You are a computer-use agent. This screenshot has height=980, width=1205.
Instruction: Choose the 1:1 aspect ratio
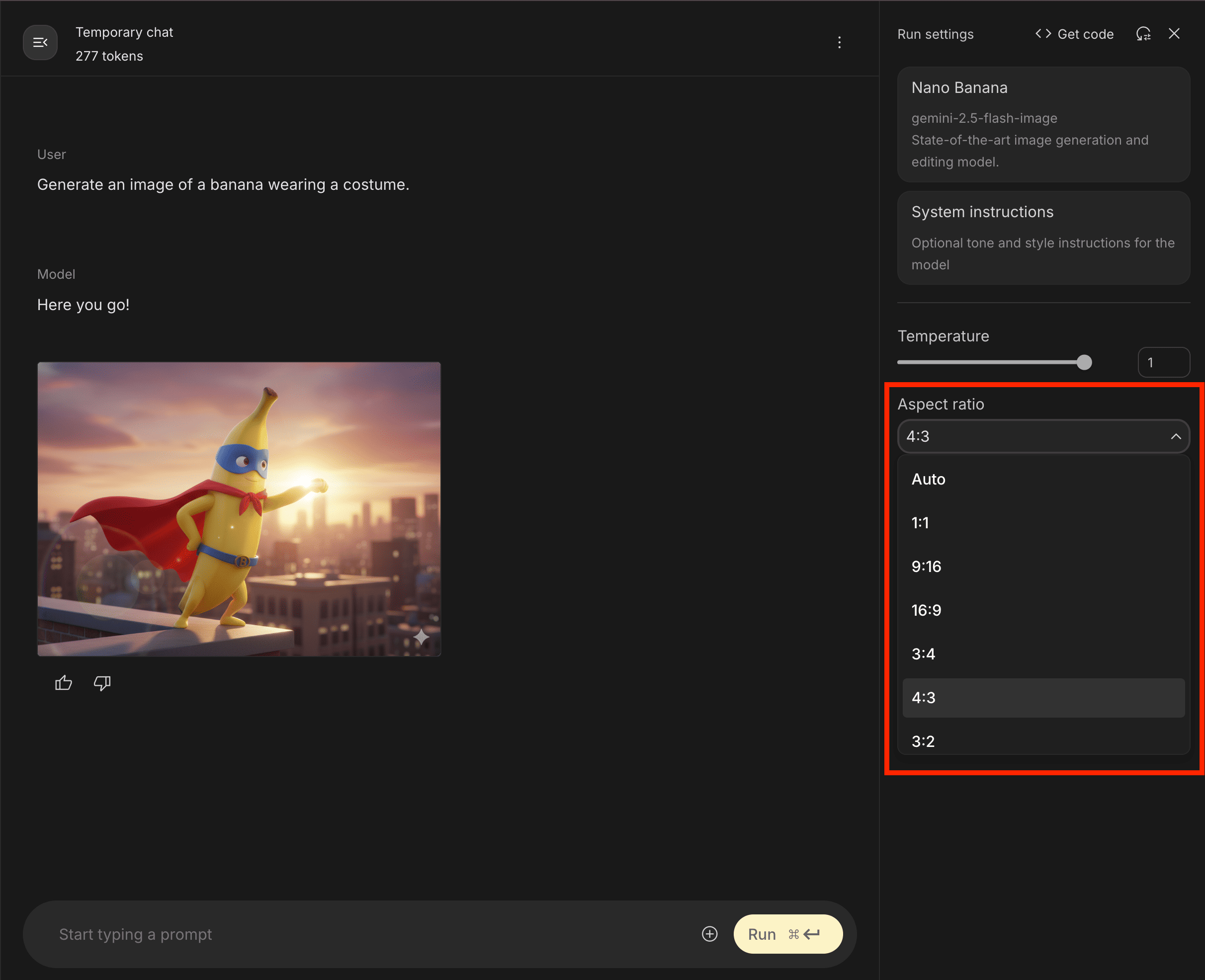point(921,523)
